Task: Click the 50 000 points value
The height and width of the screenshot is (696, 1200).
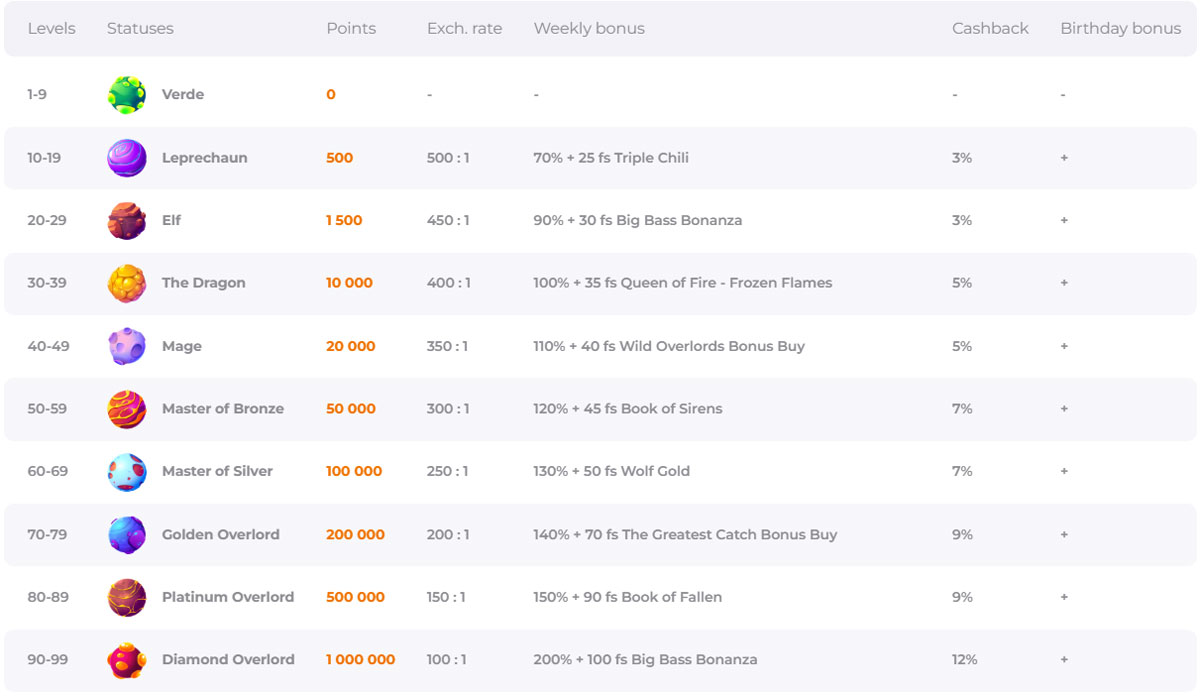Action: coord(351,409)
